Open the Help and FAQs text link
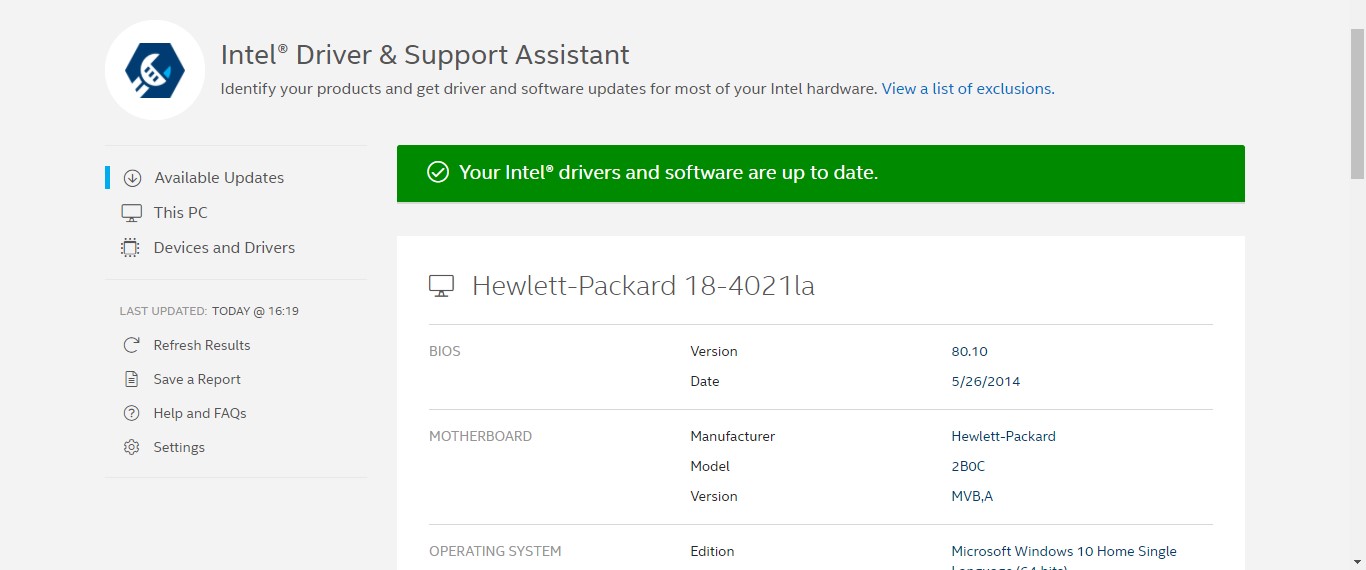This screenshot has height=570, width=1366. (x=200, y=414)
